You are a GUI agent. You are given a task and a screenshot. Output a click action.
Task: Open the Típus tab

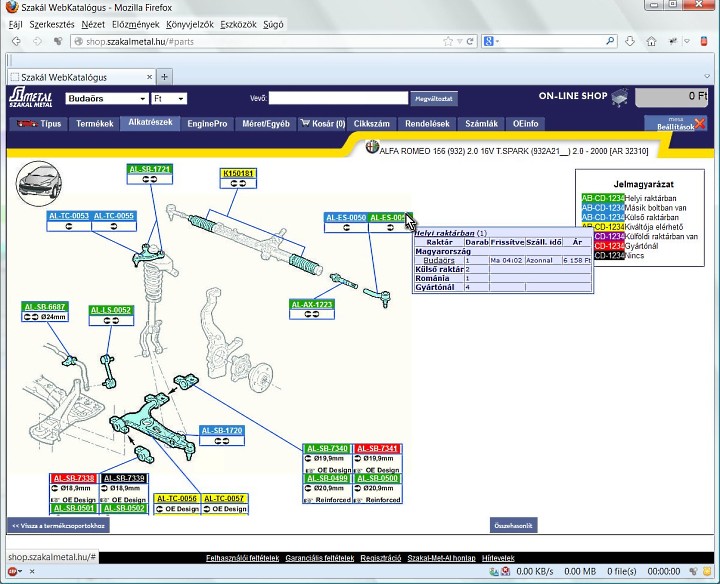point(39,124)
